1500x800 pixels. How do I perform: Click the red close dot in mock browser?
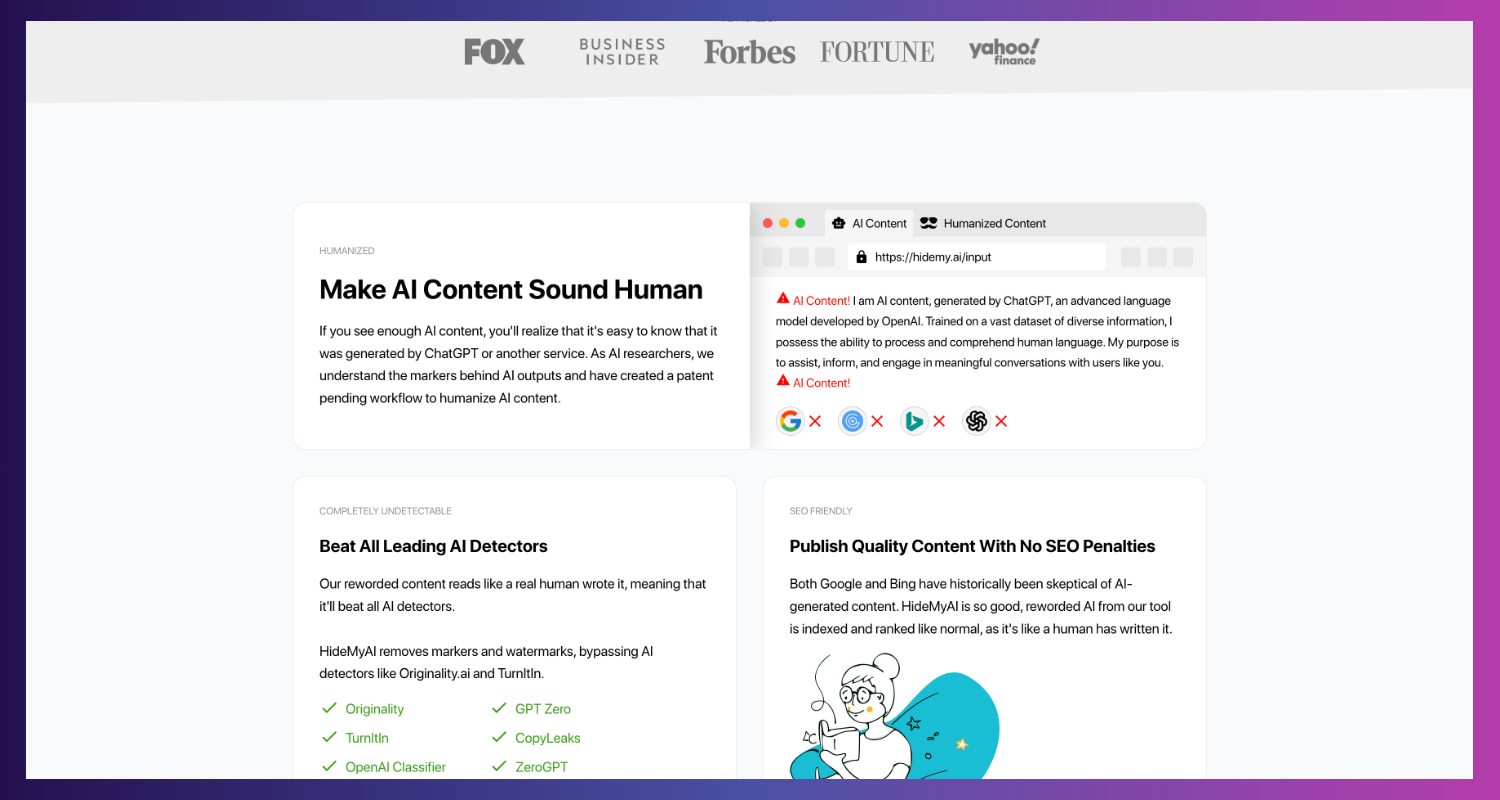click(x=768, y=223)
